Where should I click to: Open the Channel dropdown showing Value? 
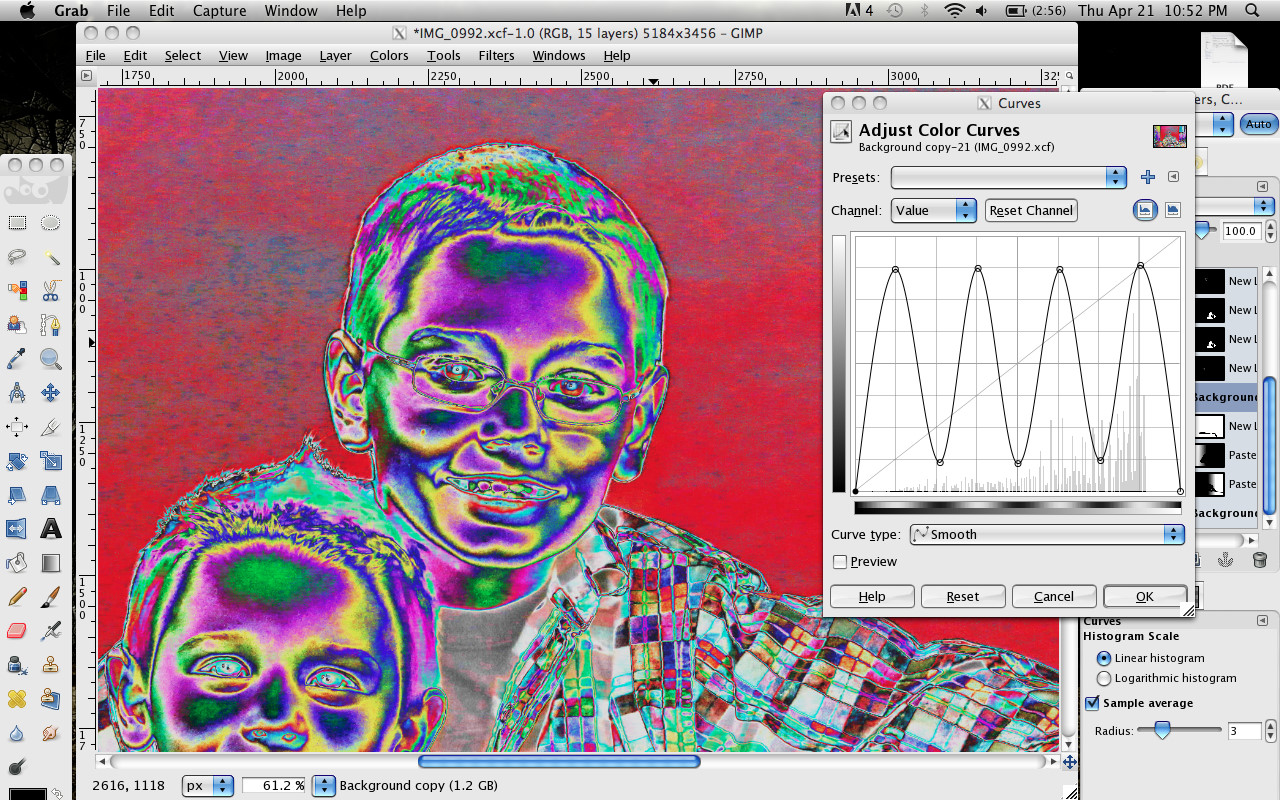[x=932, y=210]
